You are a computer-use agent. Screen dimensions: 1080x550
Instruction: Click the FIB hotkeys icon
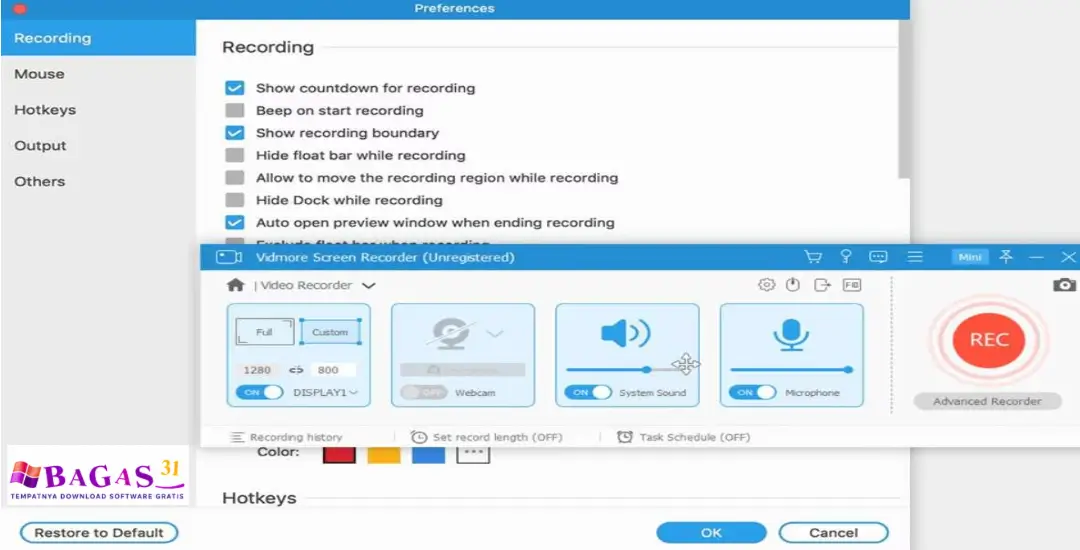[x=852, y=285]
